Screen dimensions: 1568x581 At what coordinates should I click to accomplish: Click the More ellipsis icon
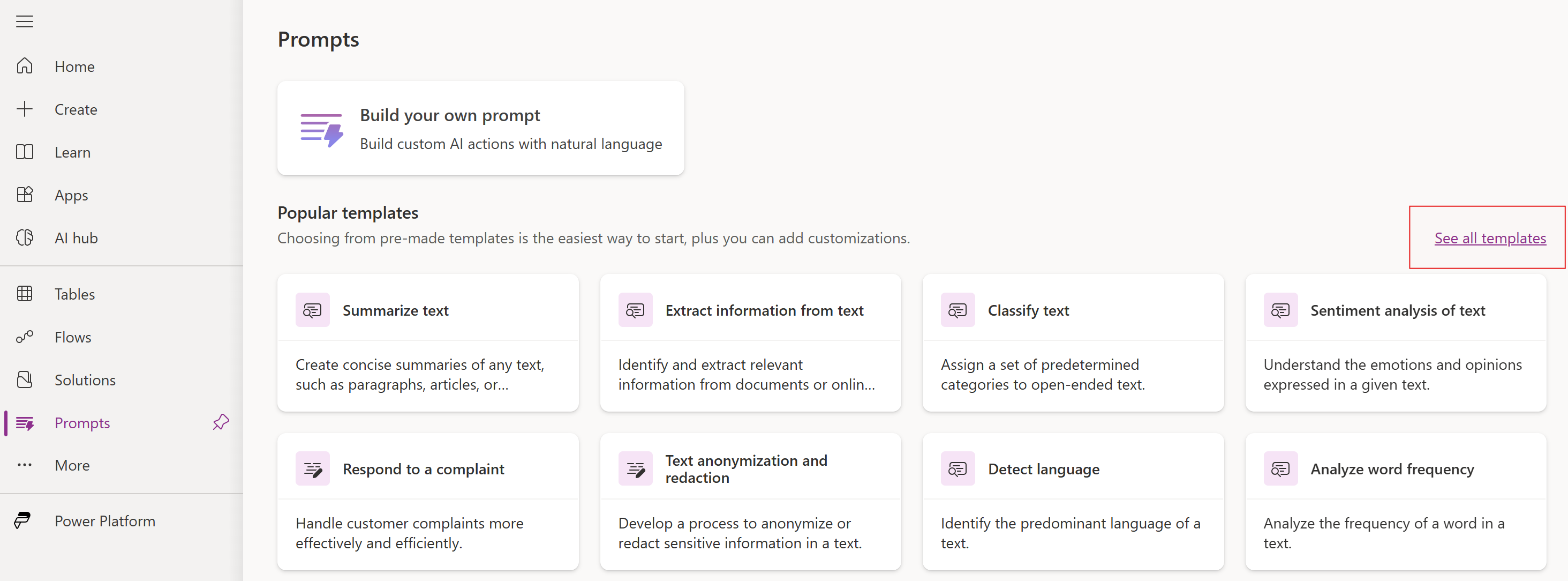tap(24, 465)
